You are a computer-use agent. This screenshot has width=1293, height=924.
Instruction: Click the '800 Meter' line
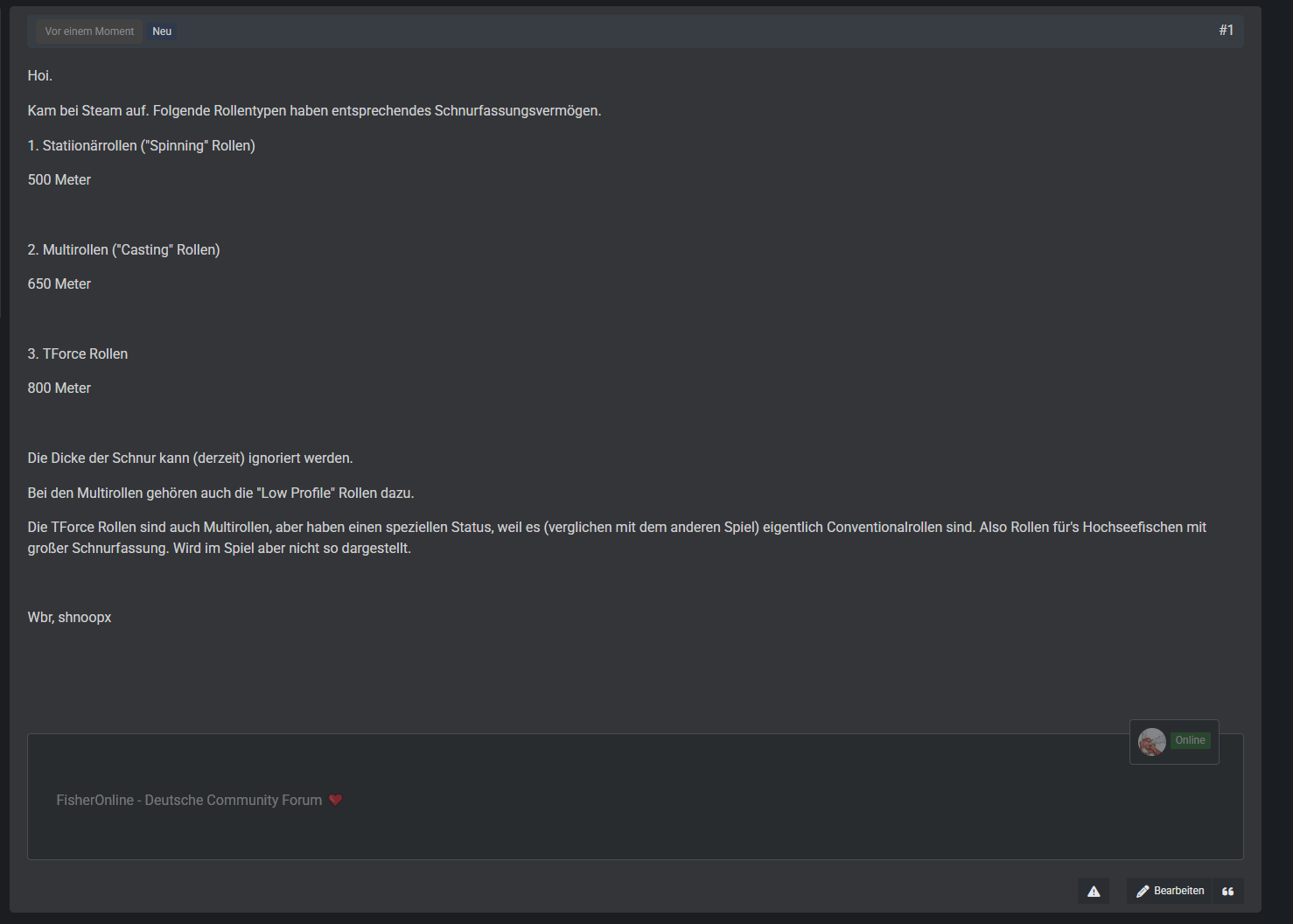(x=59, y=388)
